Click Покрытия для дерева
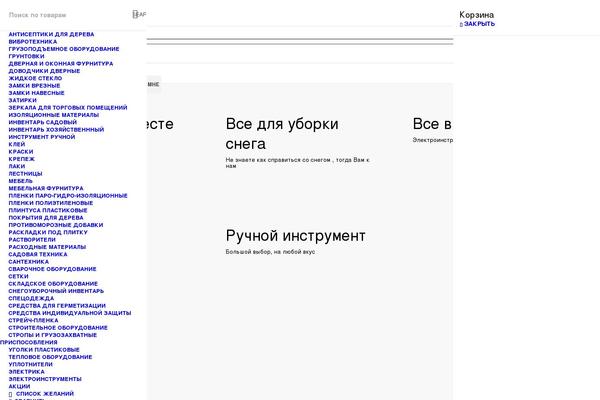Screen dimensions: 600x400 click(x=46, y=217)
